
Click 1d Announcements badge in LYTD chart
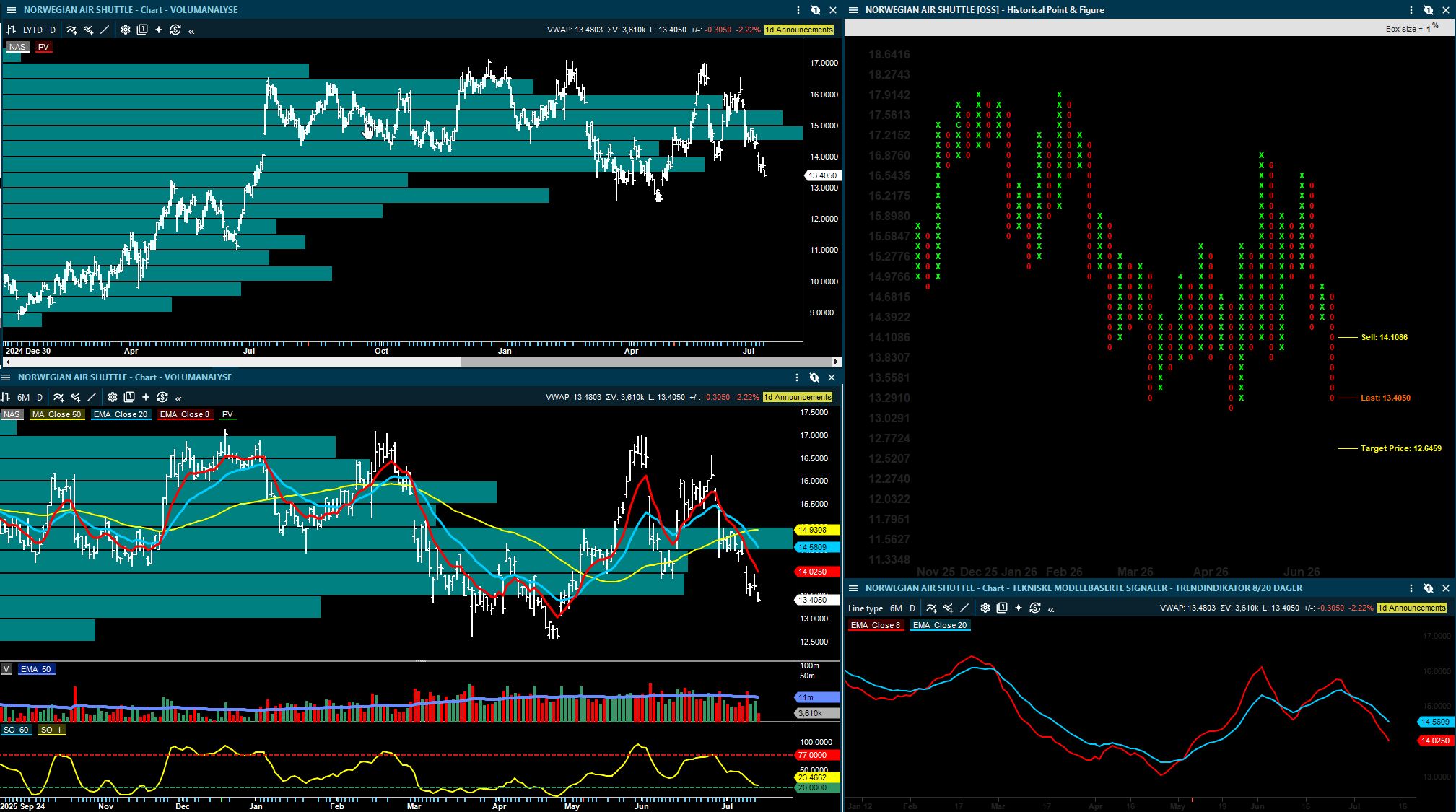pyautogui.click(x=799, y=30)
